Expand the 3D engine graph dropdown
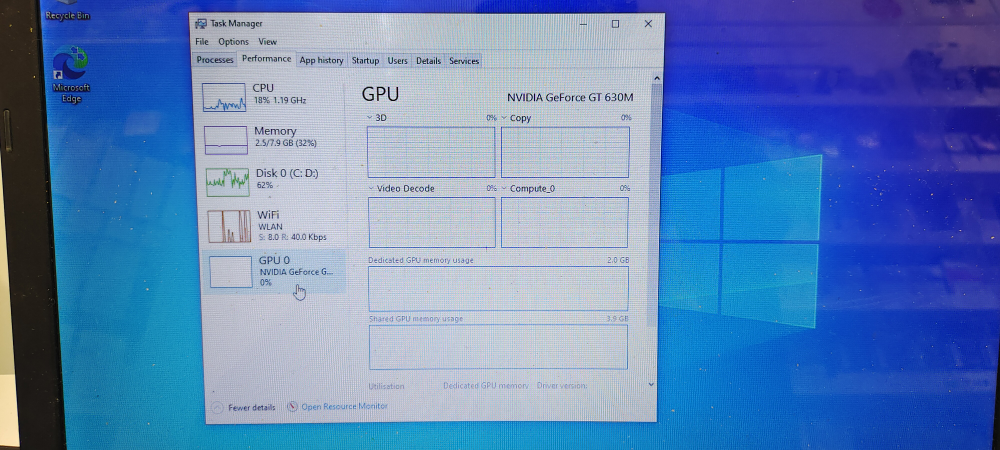The width and height of the screenshot is (1000, 450). coord(371,118)
